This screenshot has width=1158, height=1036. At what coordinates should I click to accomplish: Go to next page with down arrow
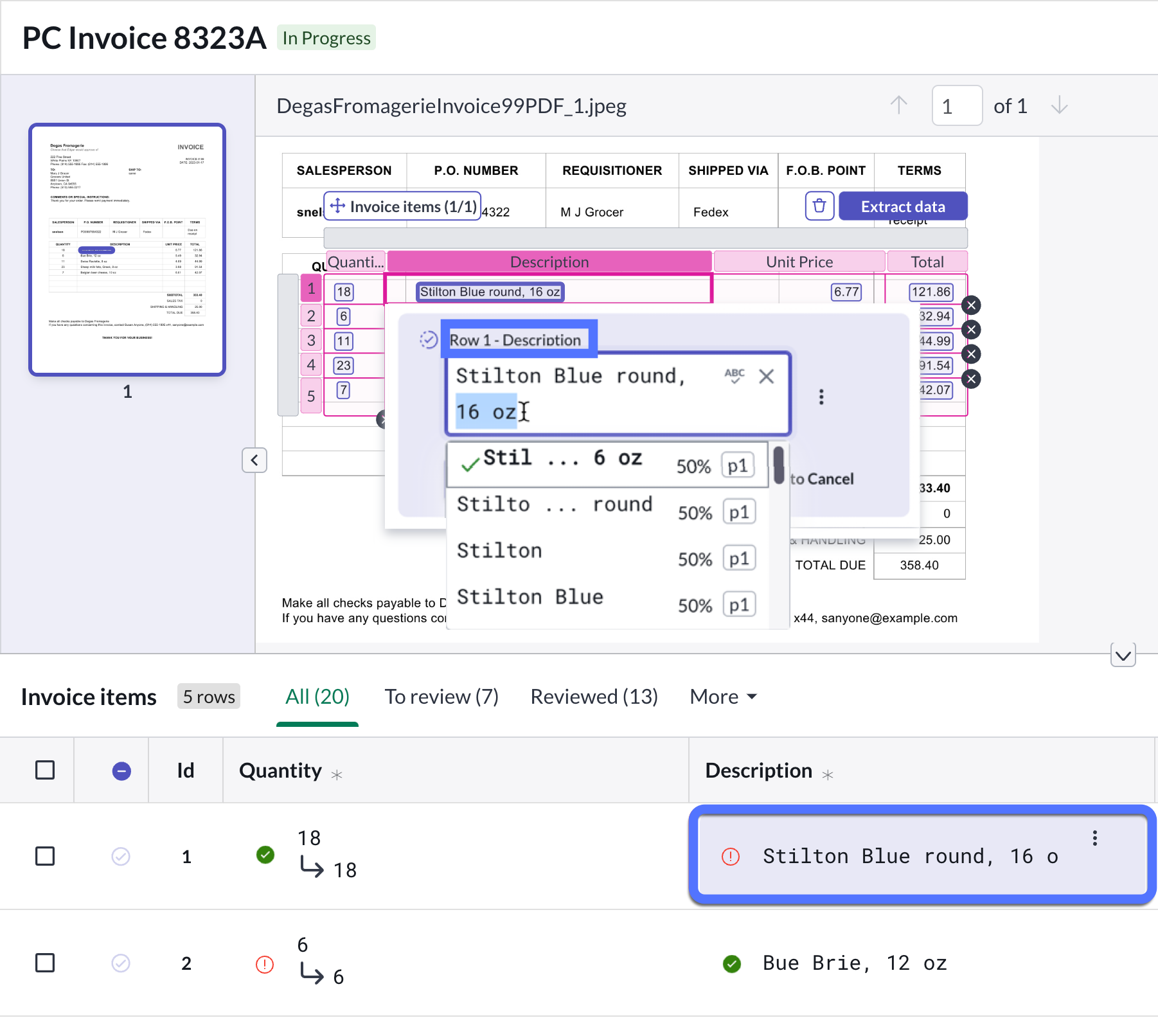pos(1059,105)
